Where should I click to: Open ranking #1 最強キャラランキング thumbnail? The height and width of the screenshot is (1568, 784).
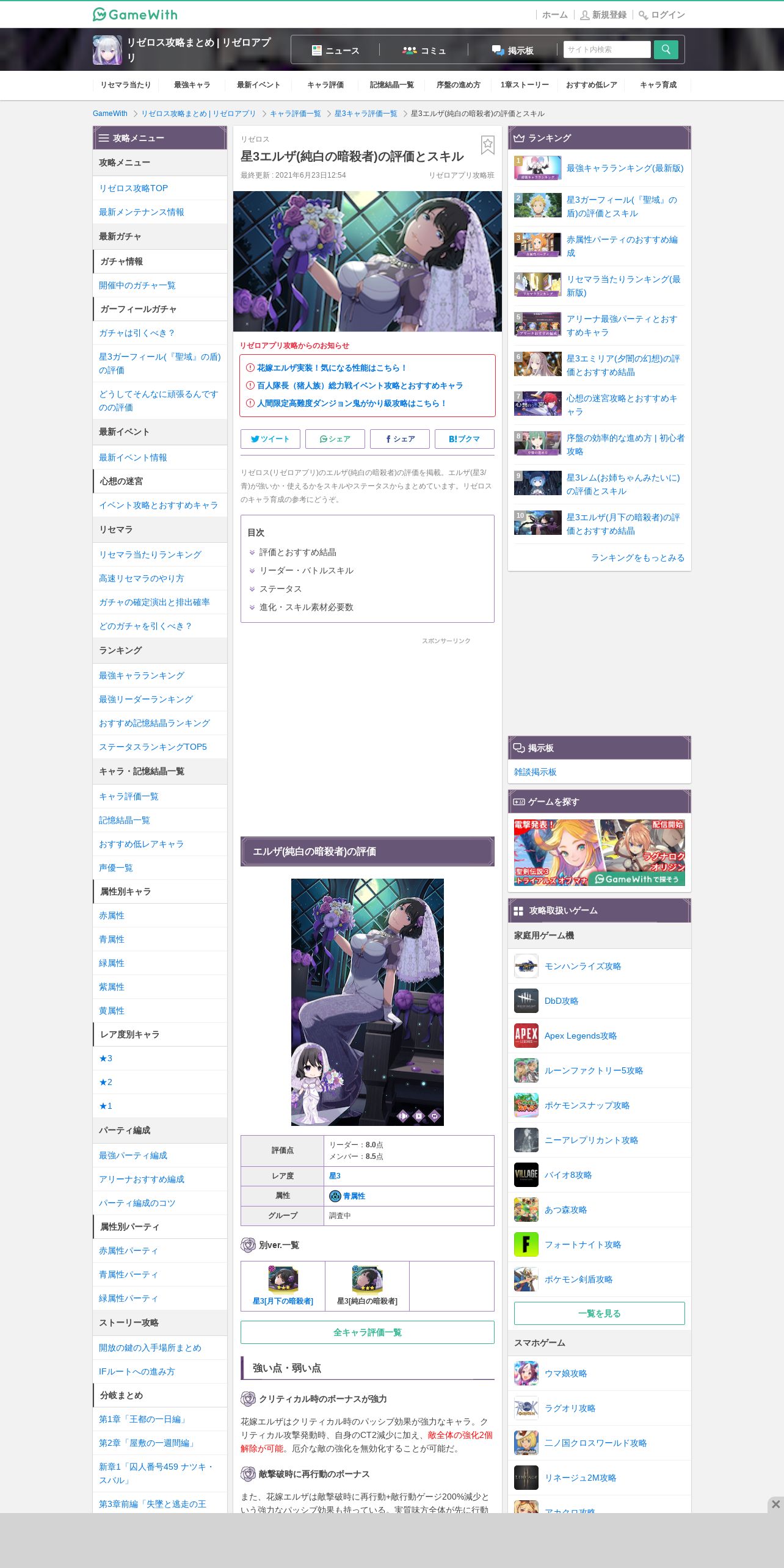tap(538, 168)
